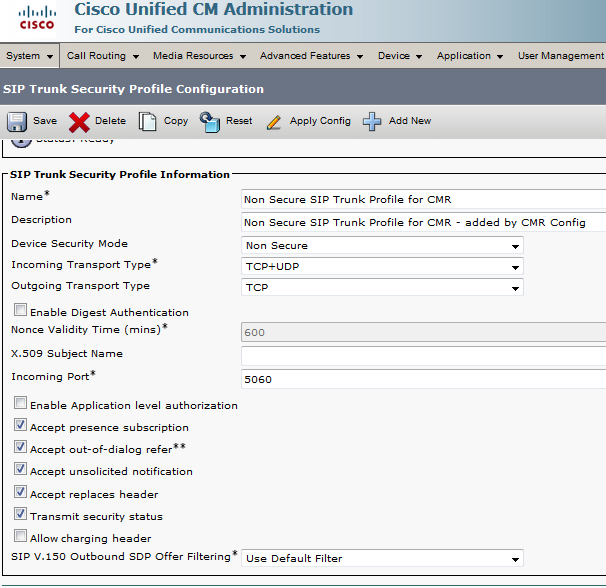
Task: Check Allow charging header
Action: [20, 536]
